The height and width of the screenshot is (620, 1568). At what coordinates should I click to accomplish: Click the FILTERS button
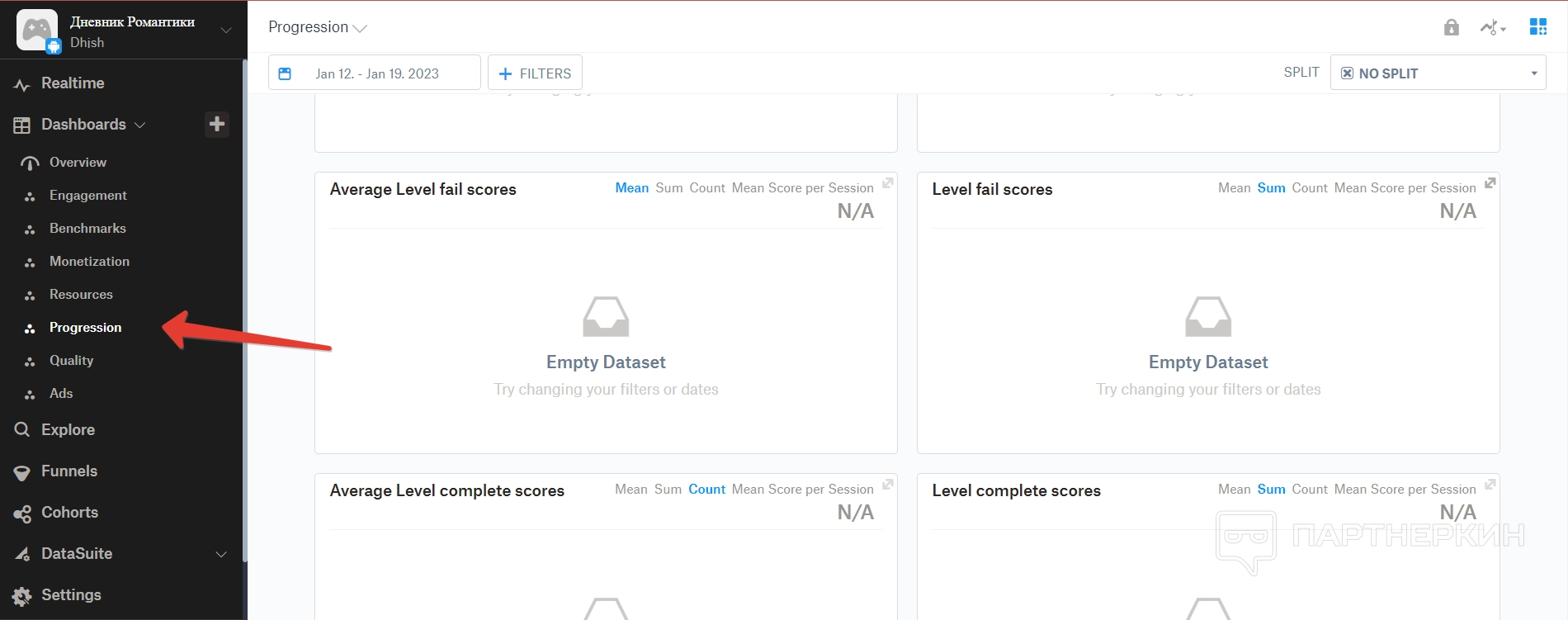535,73
